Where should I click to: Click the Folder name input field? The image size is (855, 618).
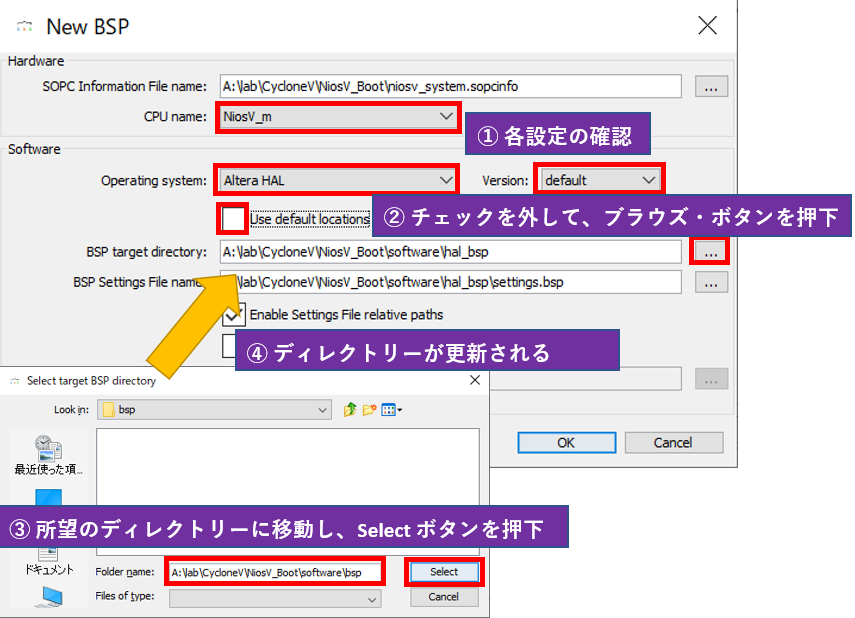coord(275,573)
